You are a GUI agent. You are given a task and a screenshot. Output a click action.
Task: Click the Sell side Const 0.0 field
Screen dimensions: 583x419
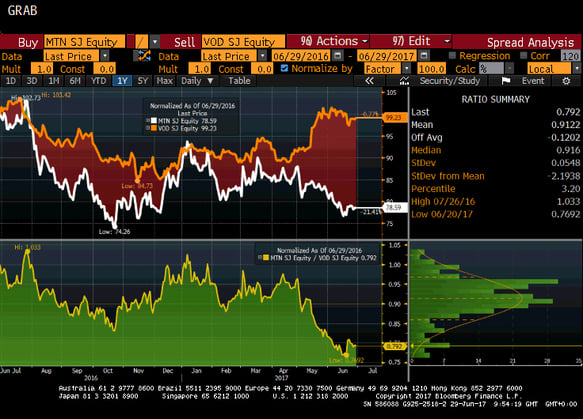pyautogui.click(x=262, y=69)
